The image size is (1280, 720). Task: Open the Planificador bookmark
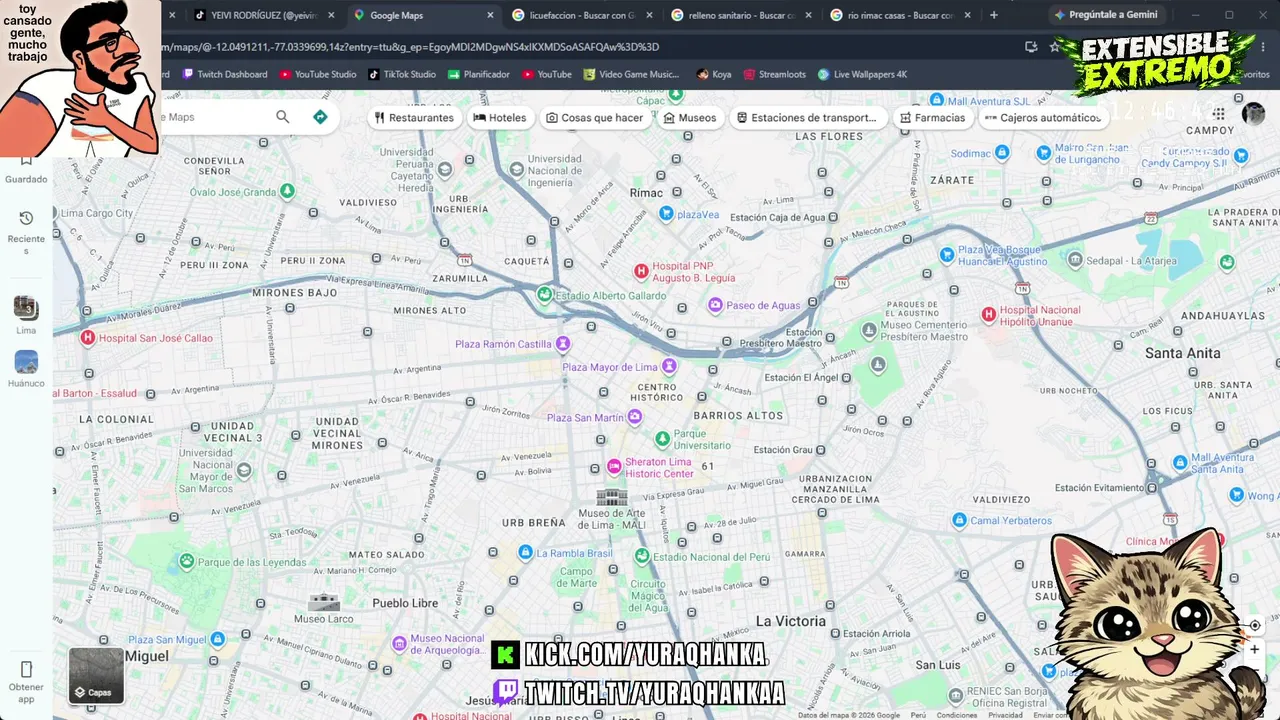click(x=479, y=74)
